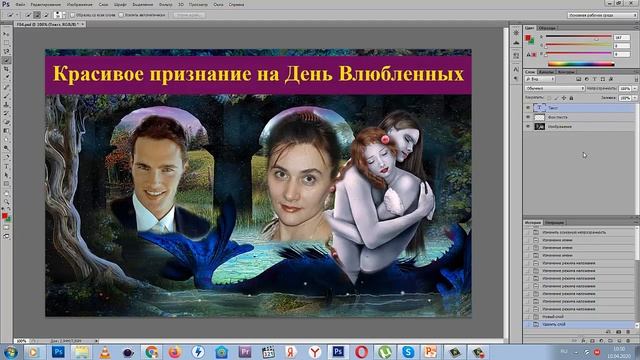Select the Lasso tool
Viewport: 640px width, 360px height.
(x=6, y=52)
